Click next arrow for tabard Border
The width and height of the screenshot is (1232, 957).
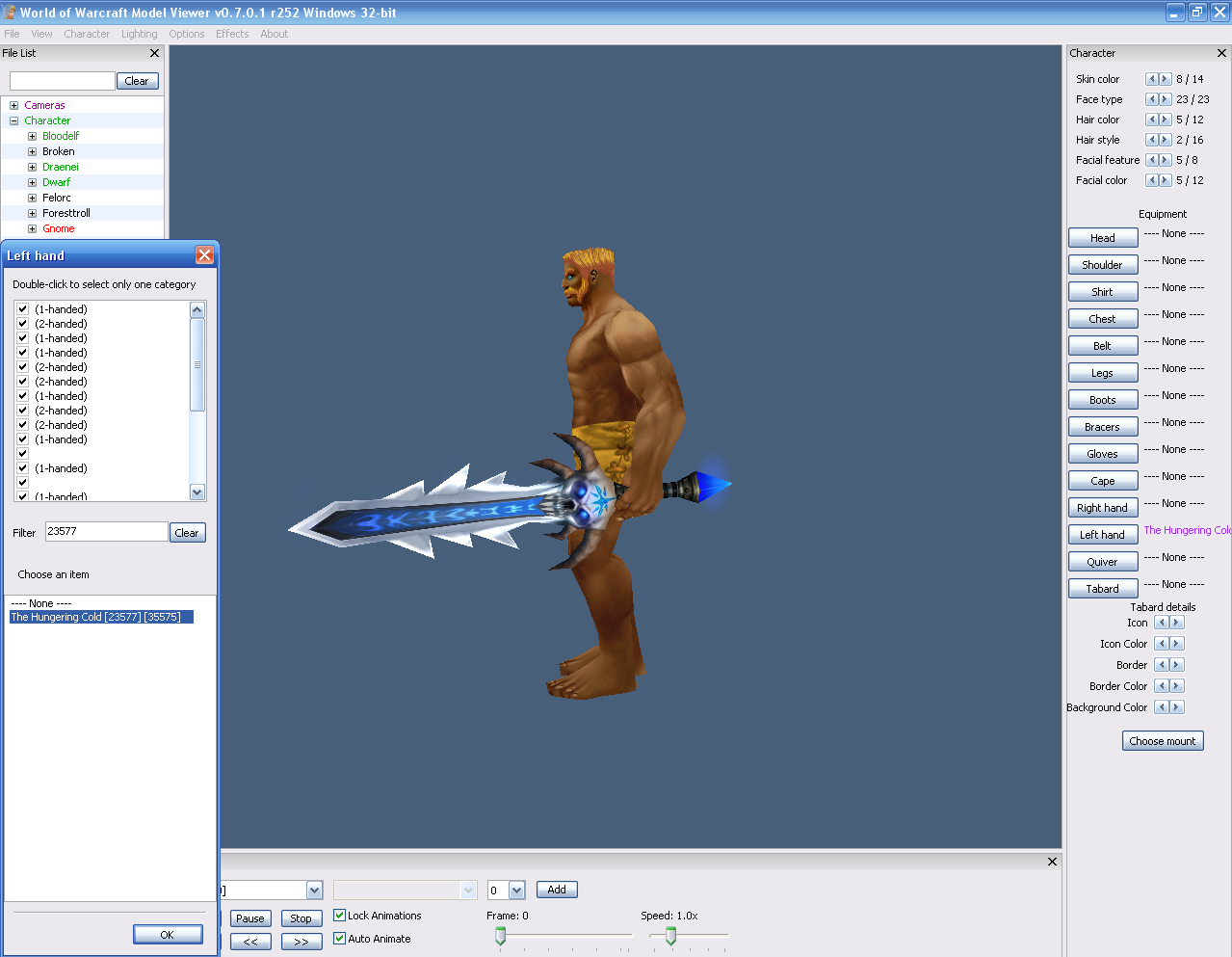[x=1176, y=665]
